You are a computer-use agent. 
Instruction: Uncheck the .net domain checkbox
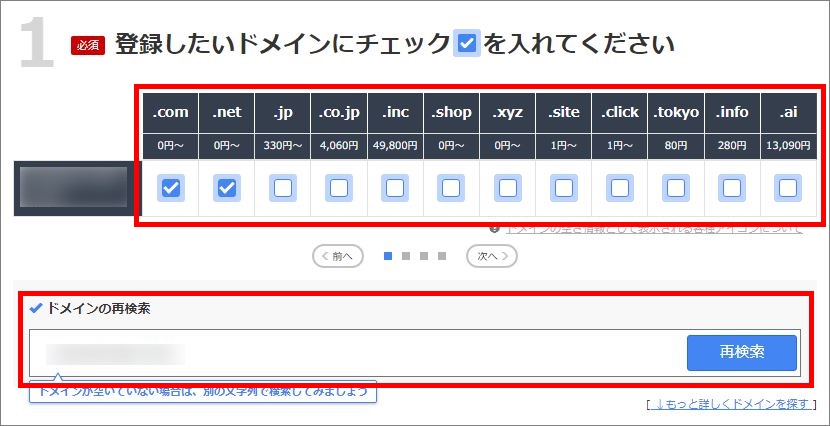tap(227, 188)
